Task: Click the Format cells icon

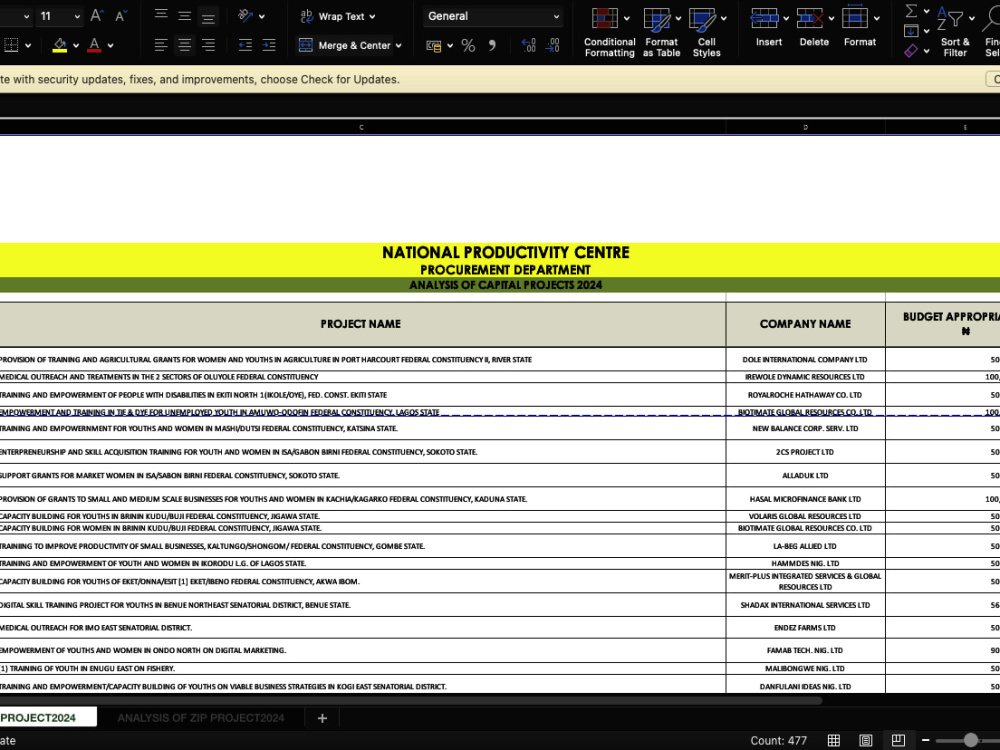Action: click(x=855, y=18)
